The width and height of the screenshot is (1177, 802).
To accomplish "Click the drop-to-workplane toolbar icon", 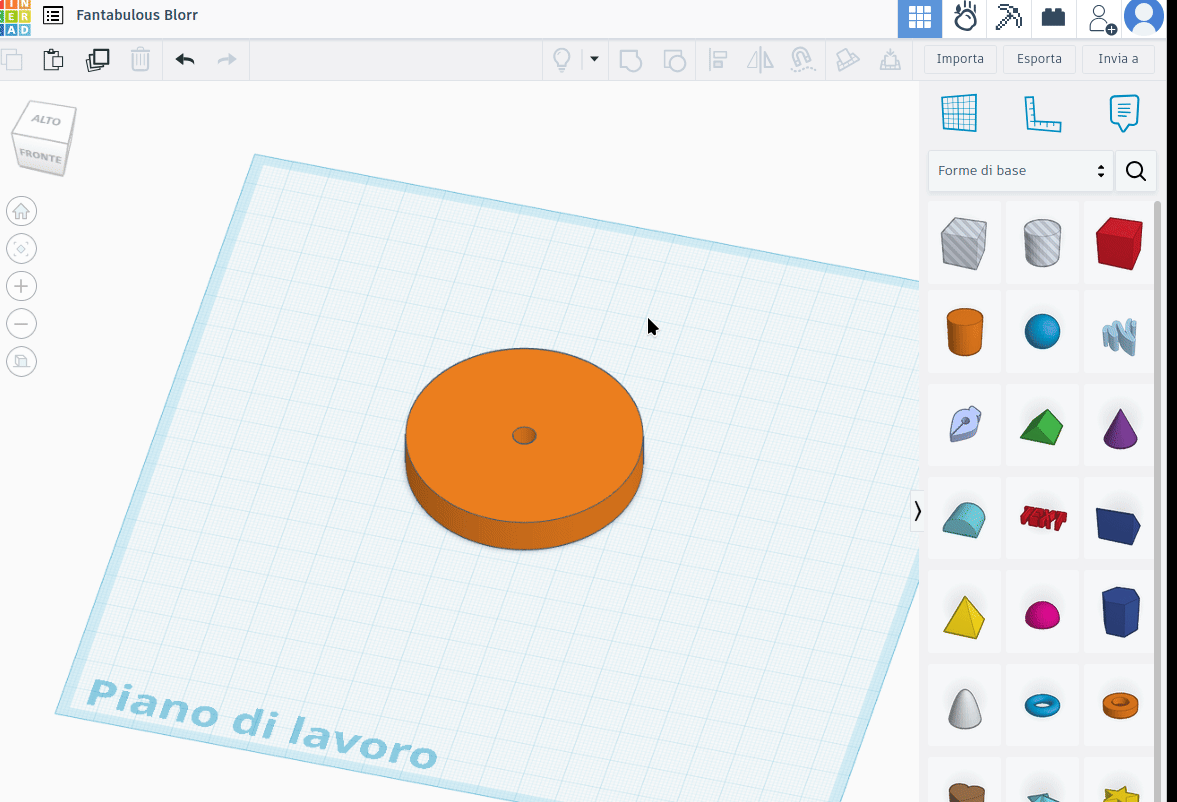I will [x=890, y=59].
